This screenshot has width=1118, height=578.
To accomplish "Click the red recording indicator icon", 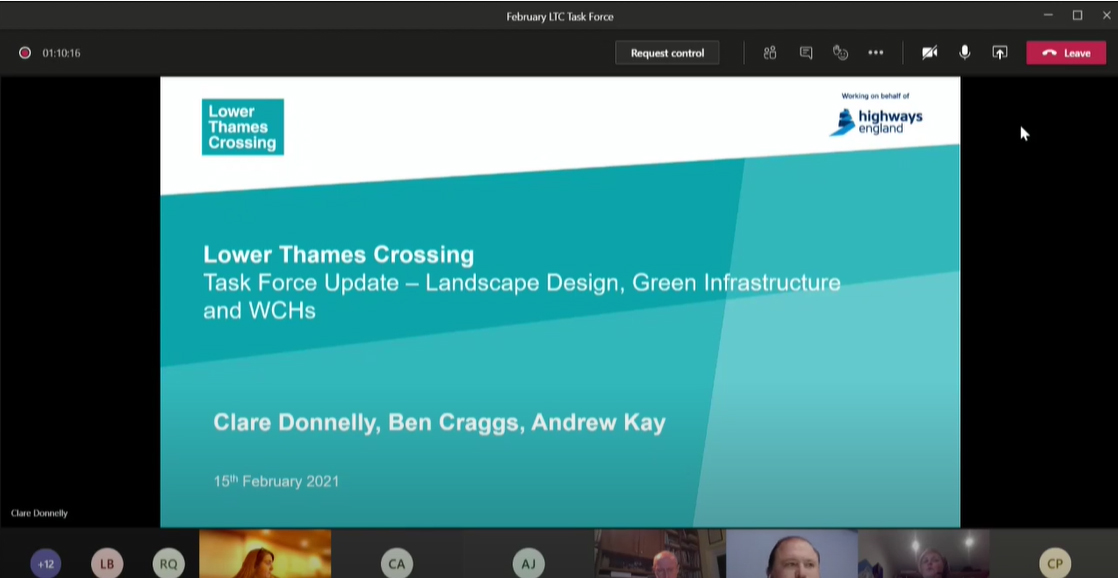I will (25, 53).
